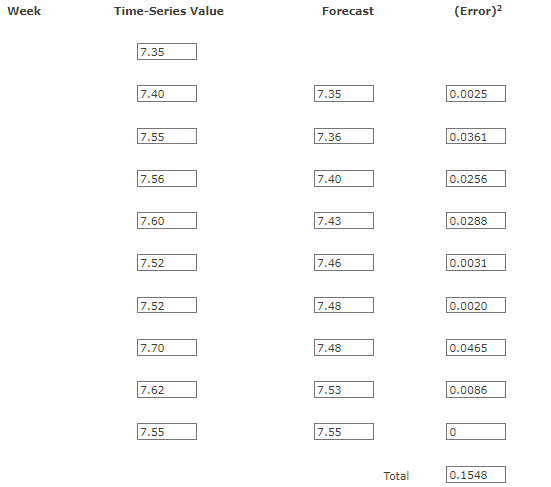Click the forecast field showing 7.46
The width and height of the screenshot is (551, 487).
[344, 263]
